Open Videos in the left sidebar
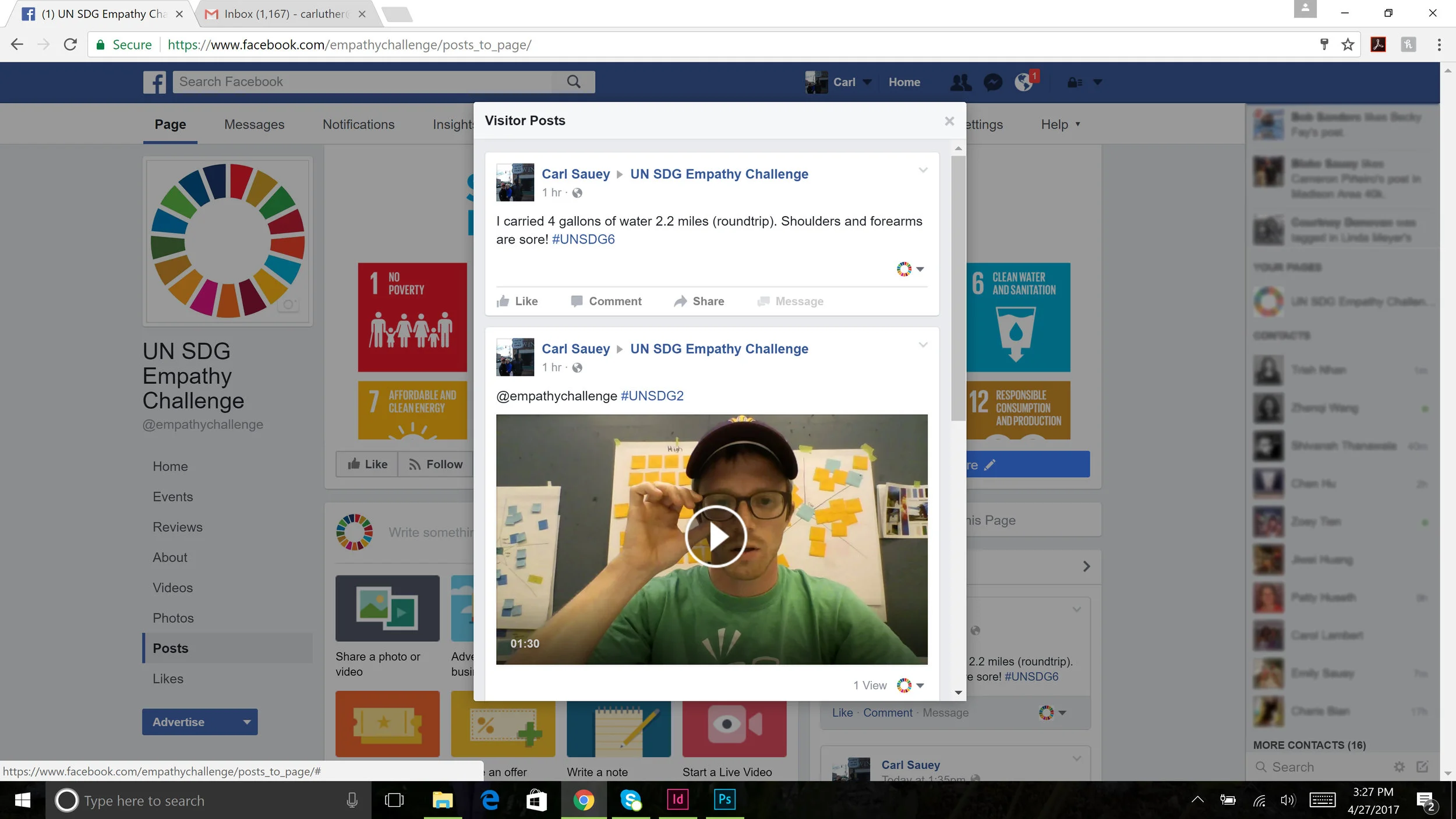Viewport: 1456px width, 819px height. (172, 587)
